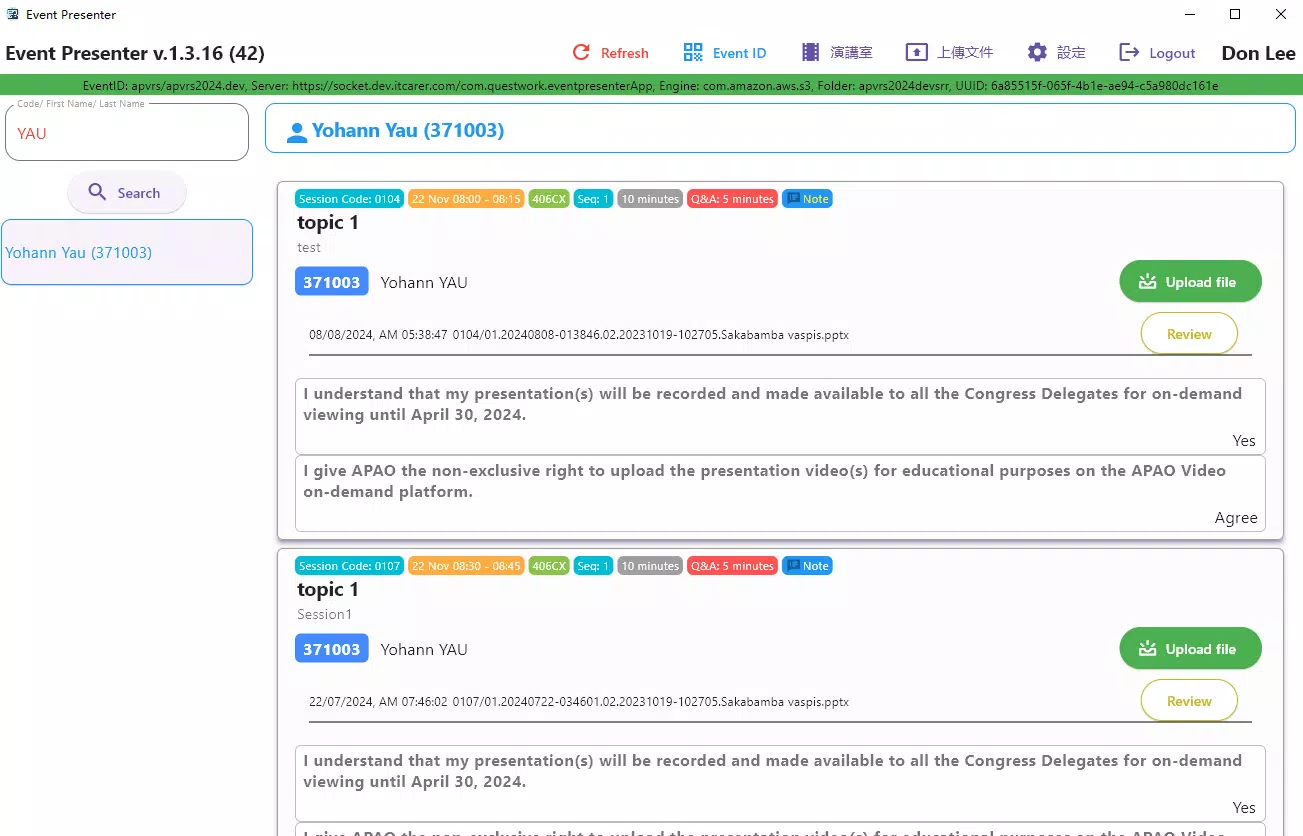Open Note for session 0104
The width and height of the screenshot is (1303, 836).
807,199
